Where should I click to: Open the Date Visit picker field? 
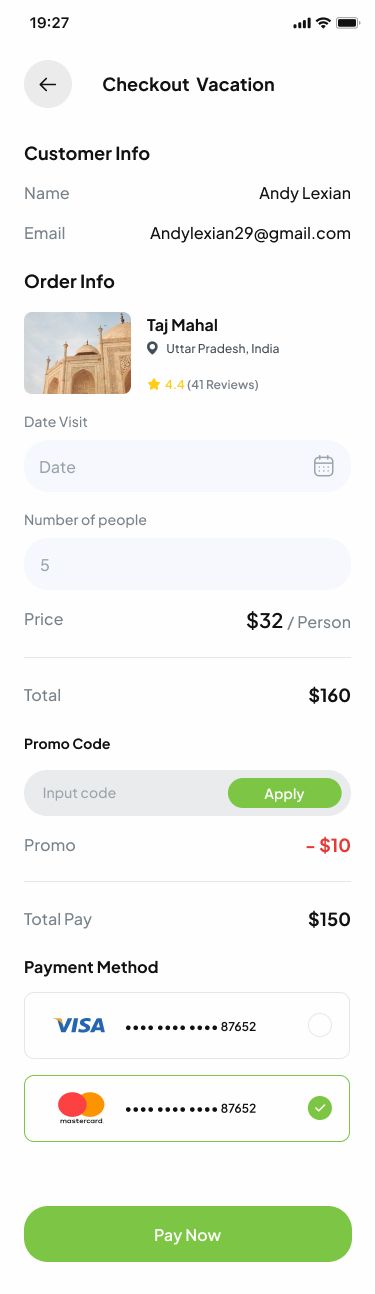[187, 466]
